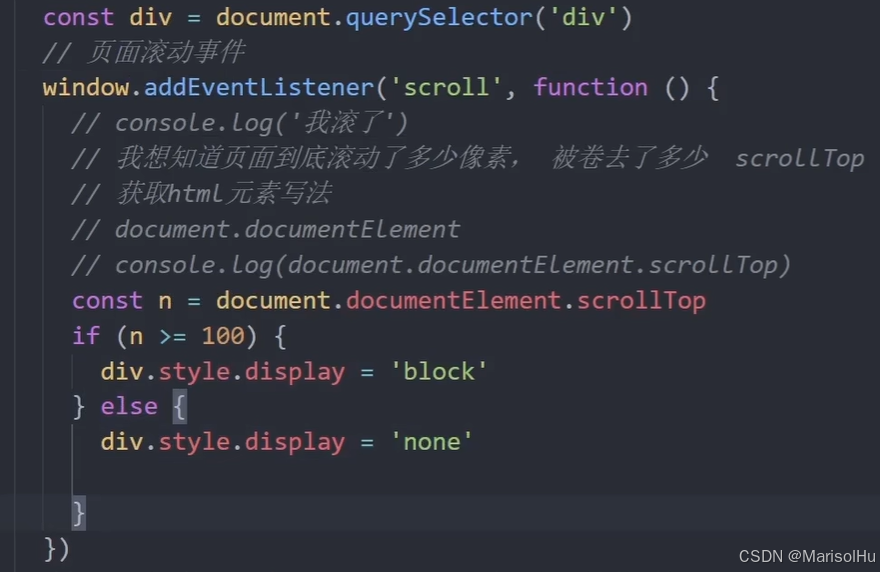Click the 'querySelector' method name
The image size is (880, 572).
(x=439, y=17)
